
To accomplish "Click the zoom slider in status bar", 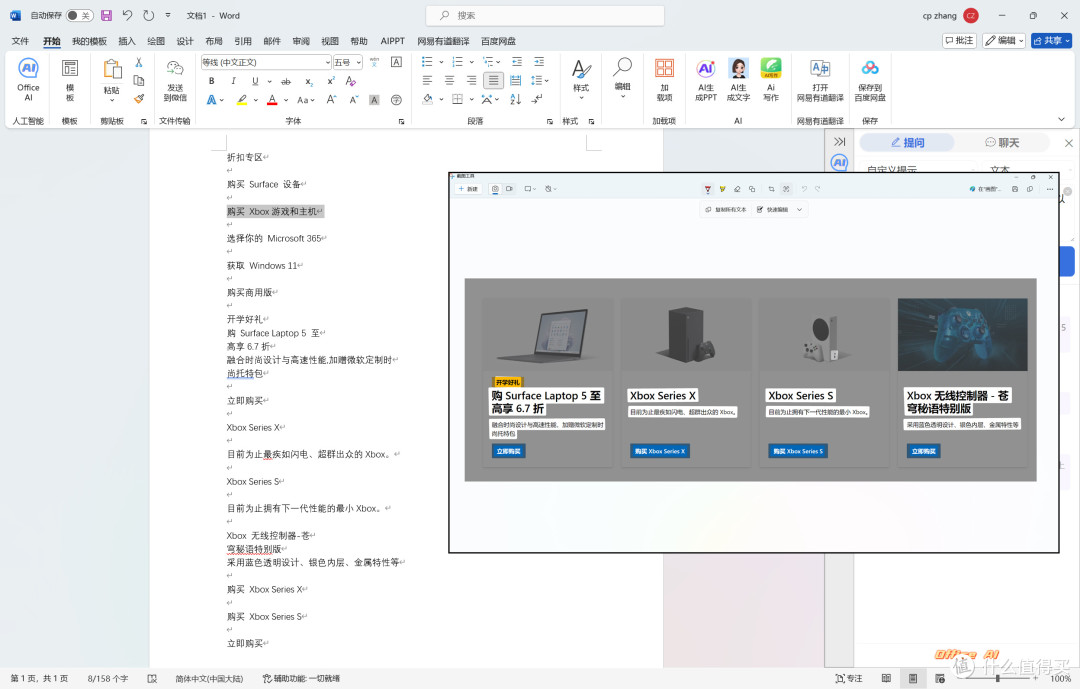I will (997, 679).
